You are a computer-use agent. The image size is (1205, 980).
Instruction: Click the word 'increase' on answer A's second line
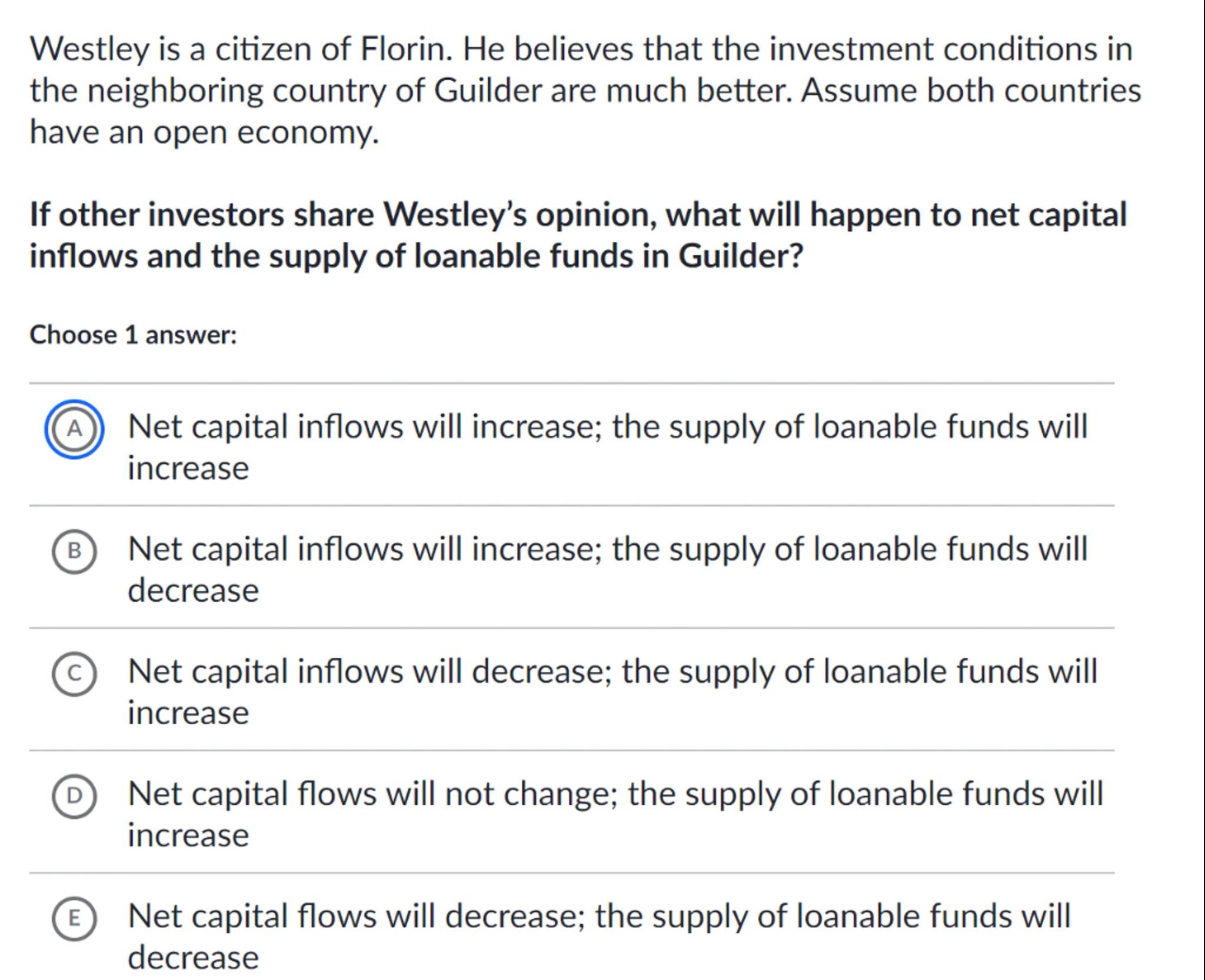[188, 468]
